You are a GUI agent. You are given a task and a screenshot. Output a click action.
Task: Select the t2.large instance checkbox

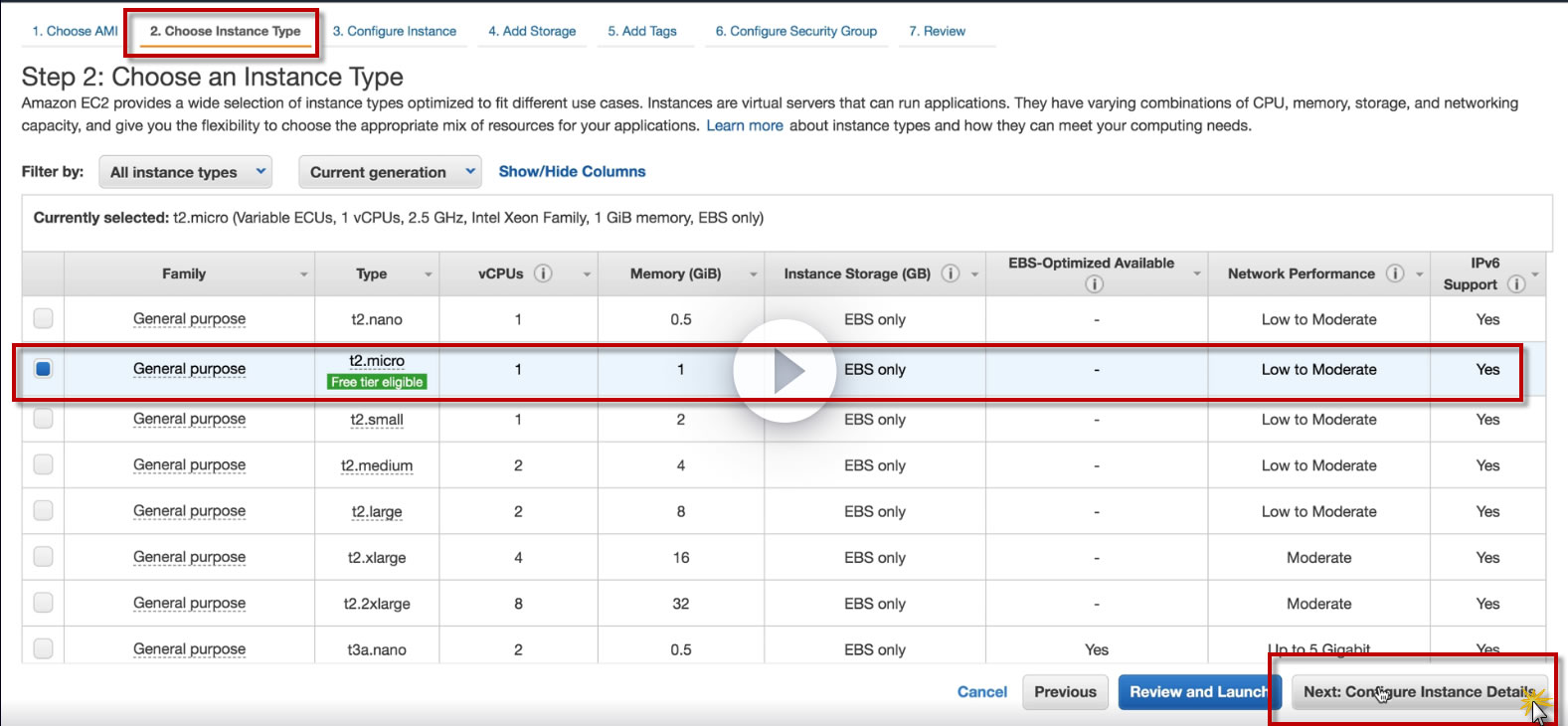(x=43, y=510)
